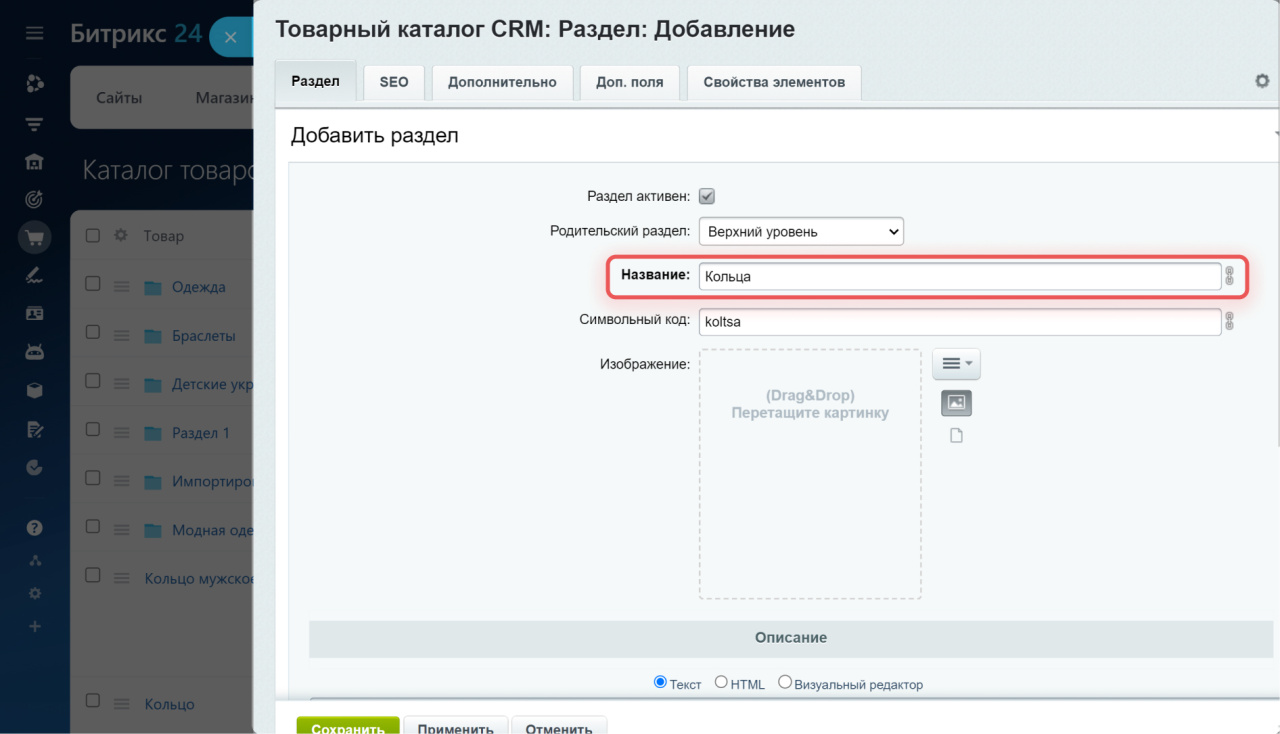
Task: Click the Название input field
Action: (959, 276)
